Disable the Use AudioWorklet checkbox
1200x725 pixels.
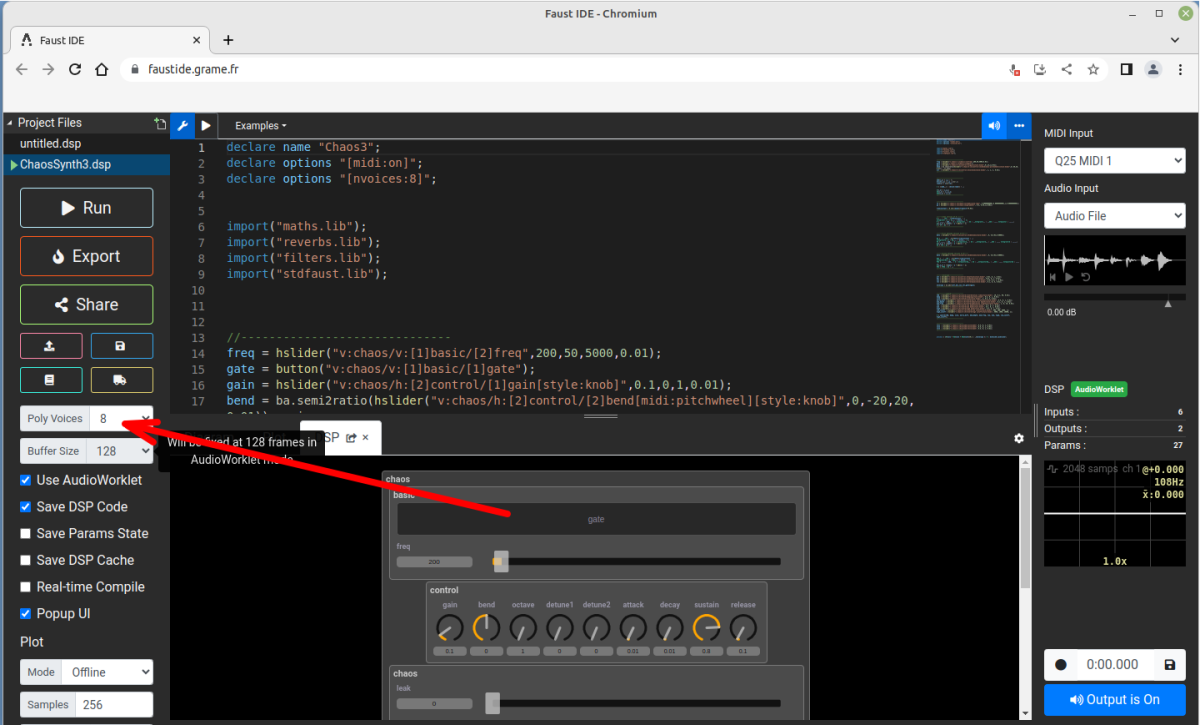[26, 480]
